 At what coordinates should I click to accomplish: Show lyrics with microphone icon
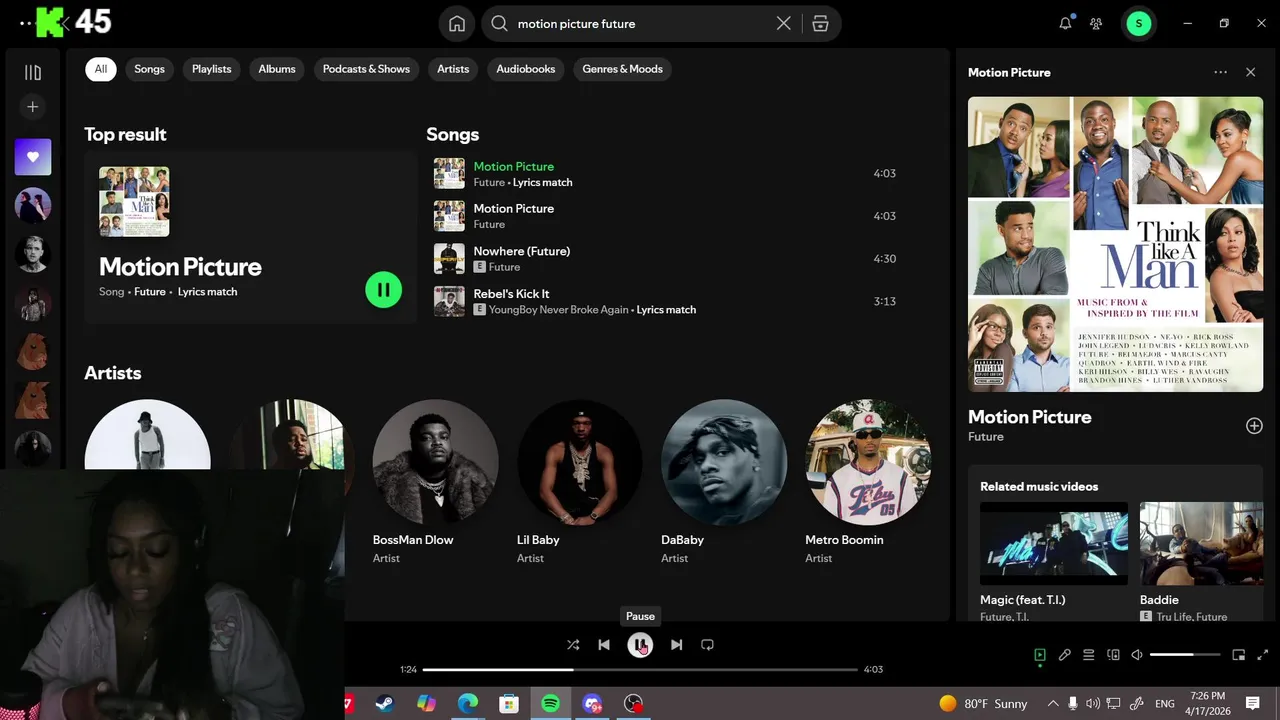[1065, 655]
